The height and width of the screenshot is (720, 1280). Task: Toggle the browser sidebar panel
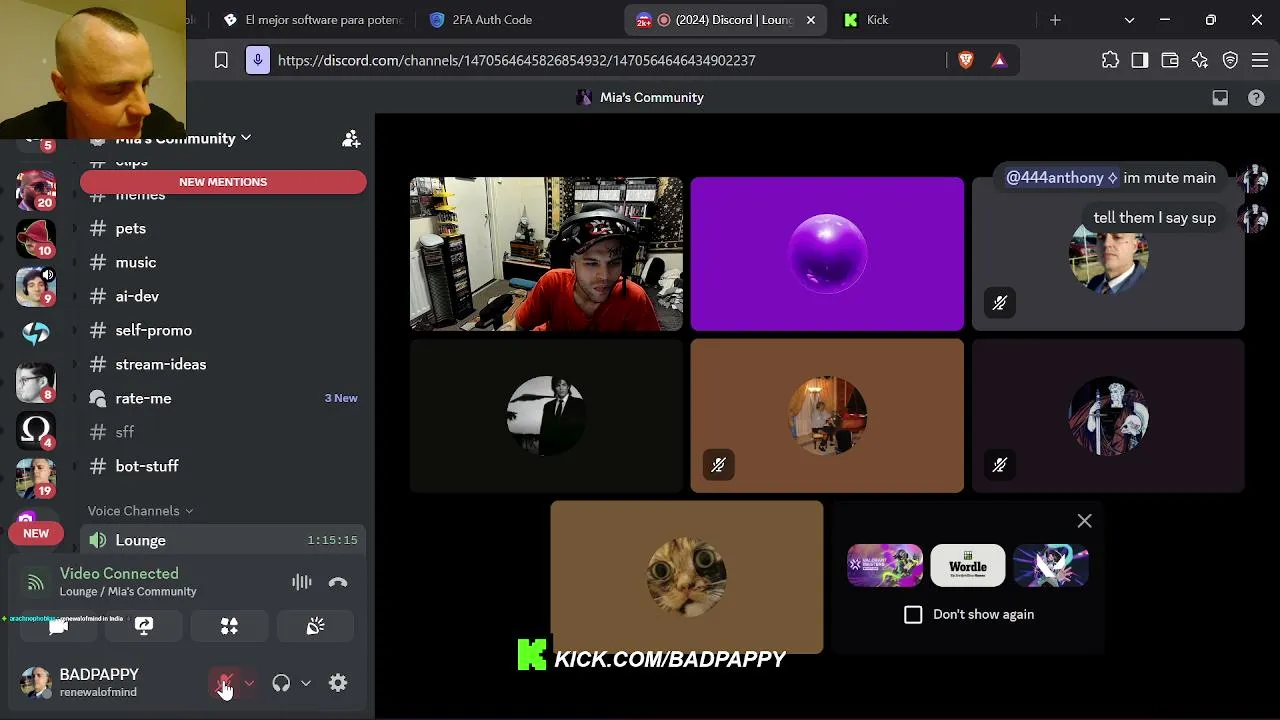coord(1140,60)
